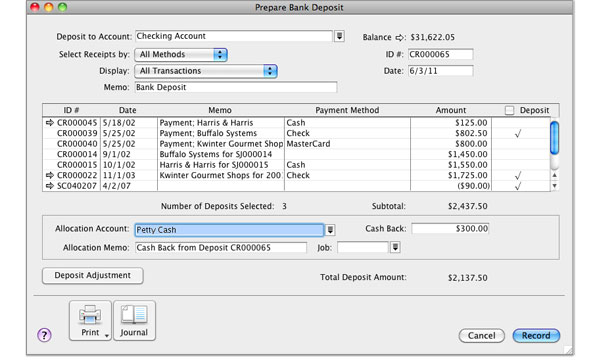Open the Allocation Account list arrow

pos(330,230)
